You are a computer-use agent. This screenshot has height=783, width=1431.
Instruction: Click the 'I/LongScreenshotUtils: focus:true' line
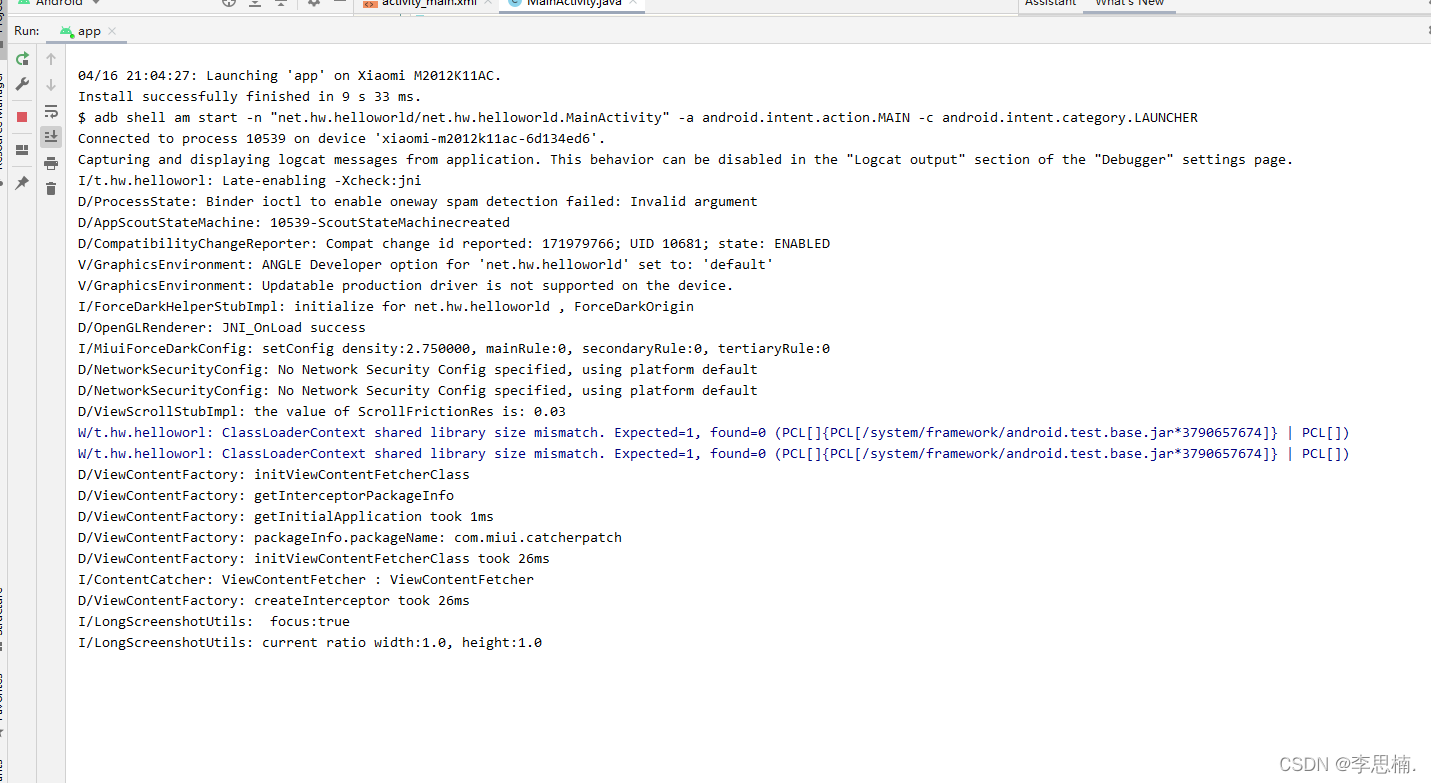click(x=214, y=622)
